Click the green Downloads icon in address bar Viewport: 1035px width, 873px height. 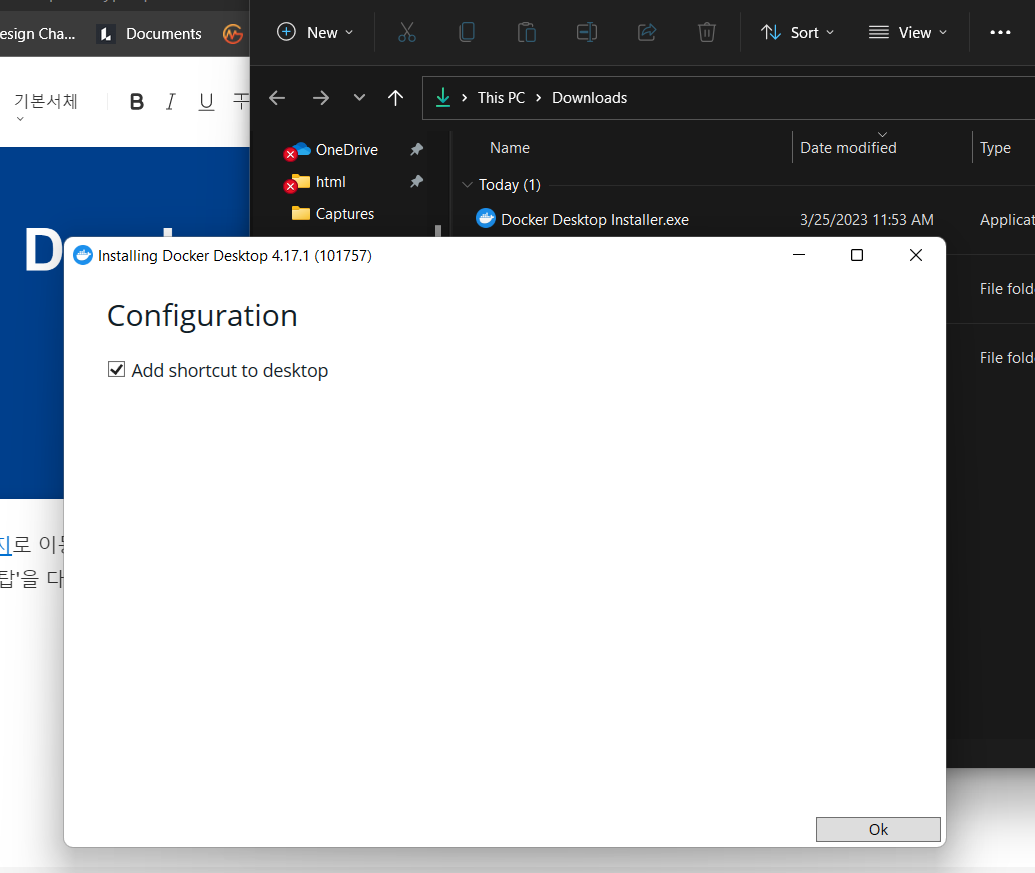coord(443,98)
